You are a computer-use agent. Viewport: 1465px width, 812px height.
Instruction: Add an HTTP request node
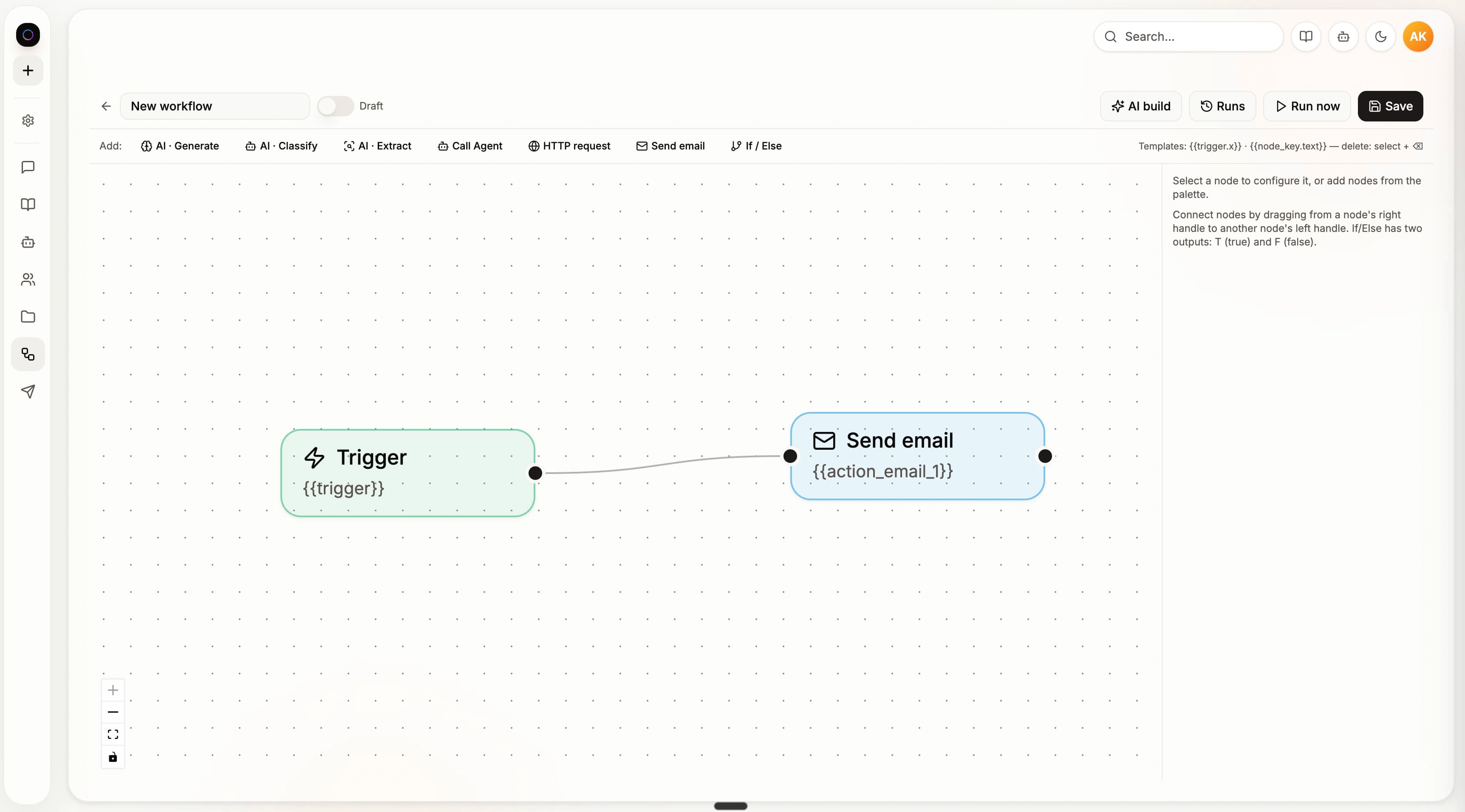[x=569, y=146]
